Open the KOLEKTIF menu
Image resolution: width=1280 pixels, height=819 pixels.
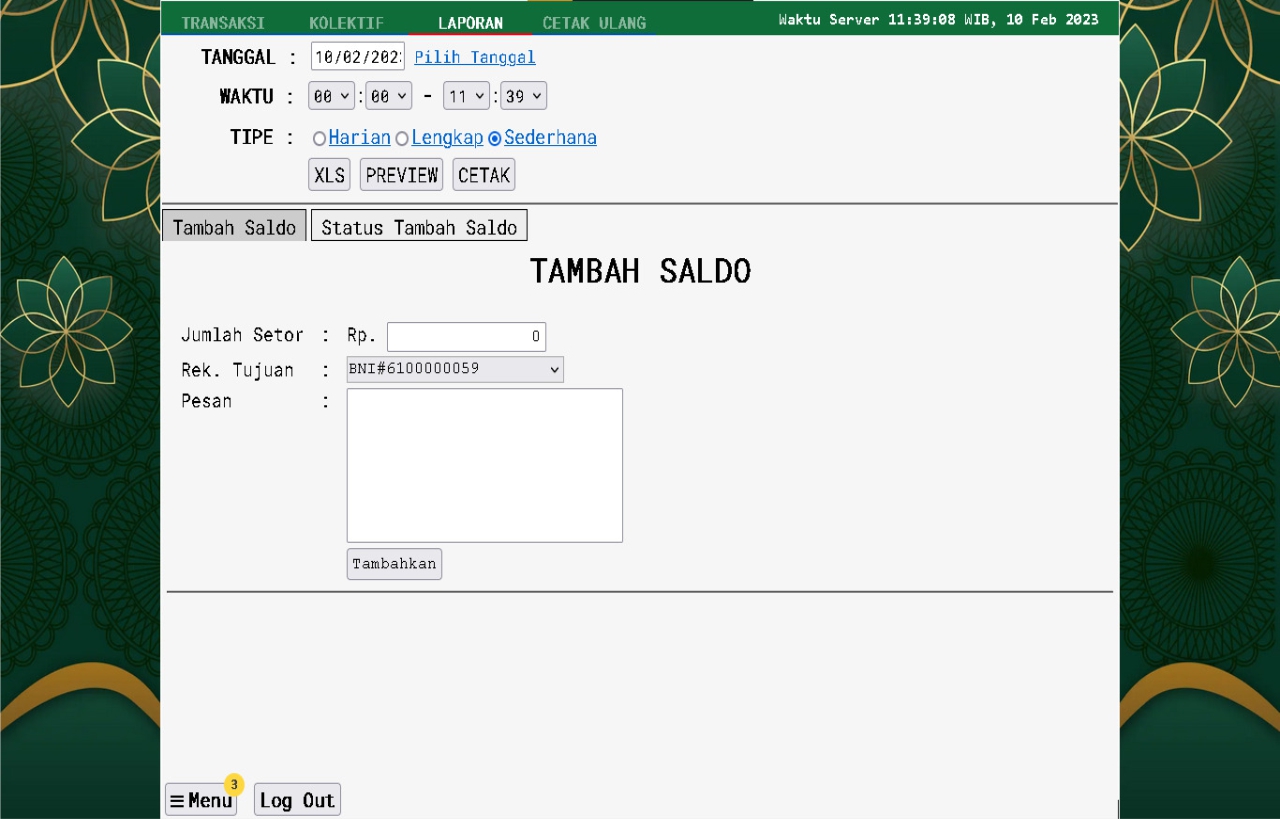point(346,23)
